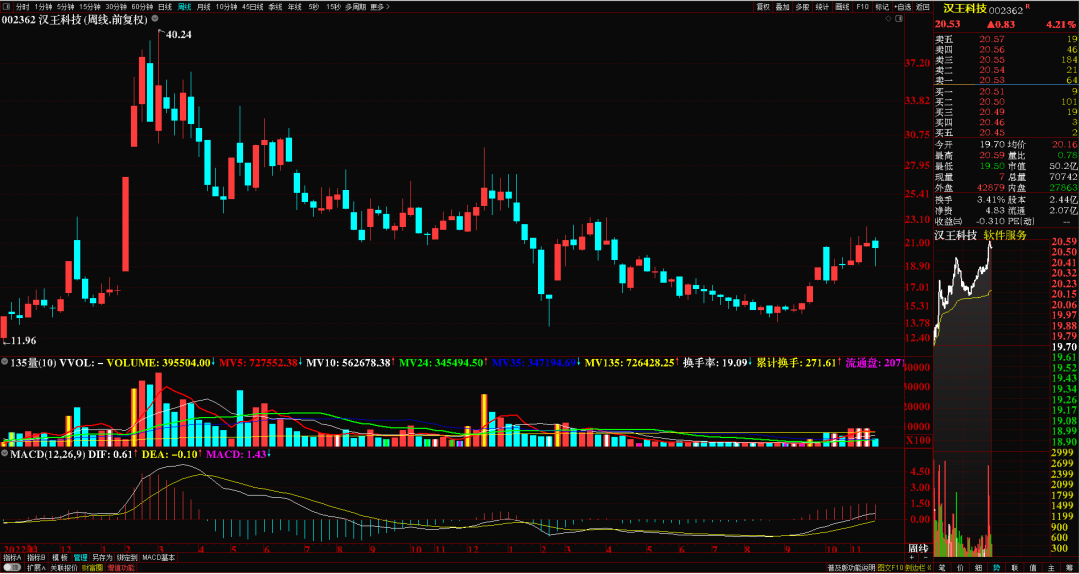This screenshot has height=574, width=1080.
Task: Select the 15分钟 period
Action: (x=90, y=6)
